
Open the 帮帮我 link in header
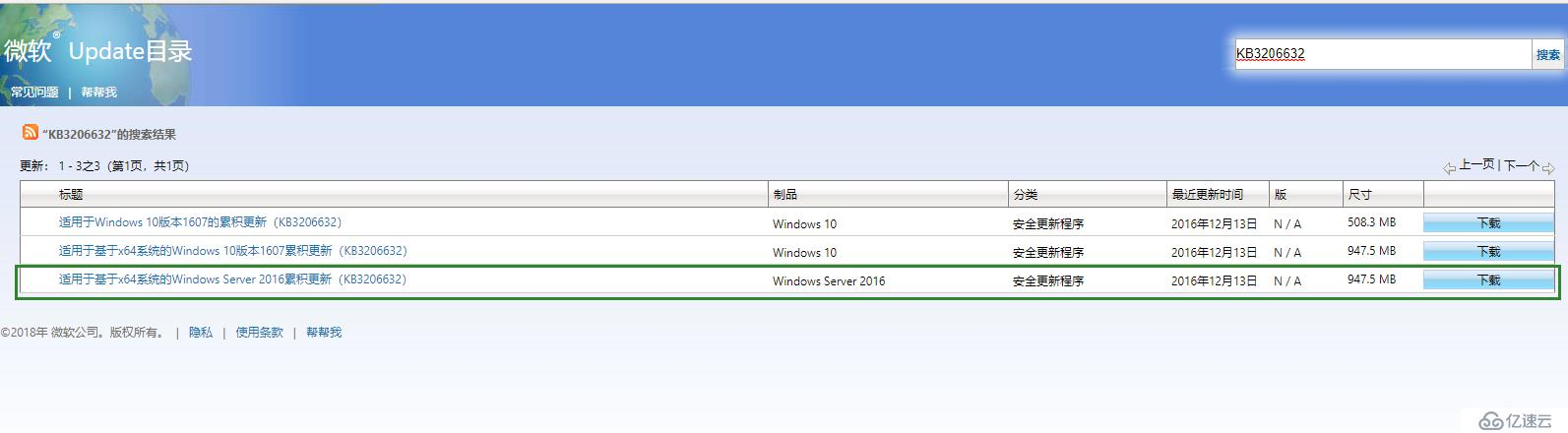(x=99, y=93)
